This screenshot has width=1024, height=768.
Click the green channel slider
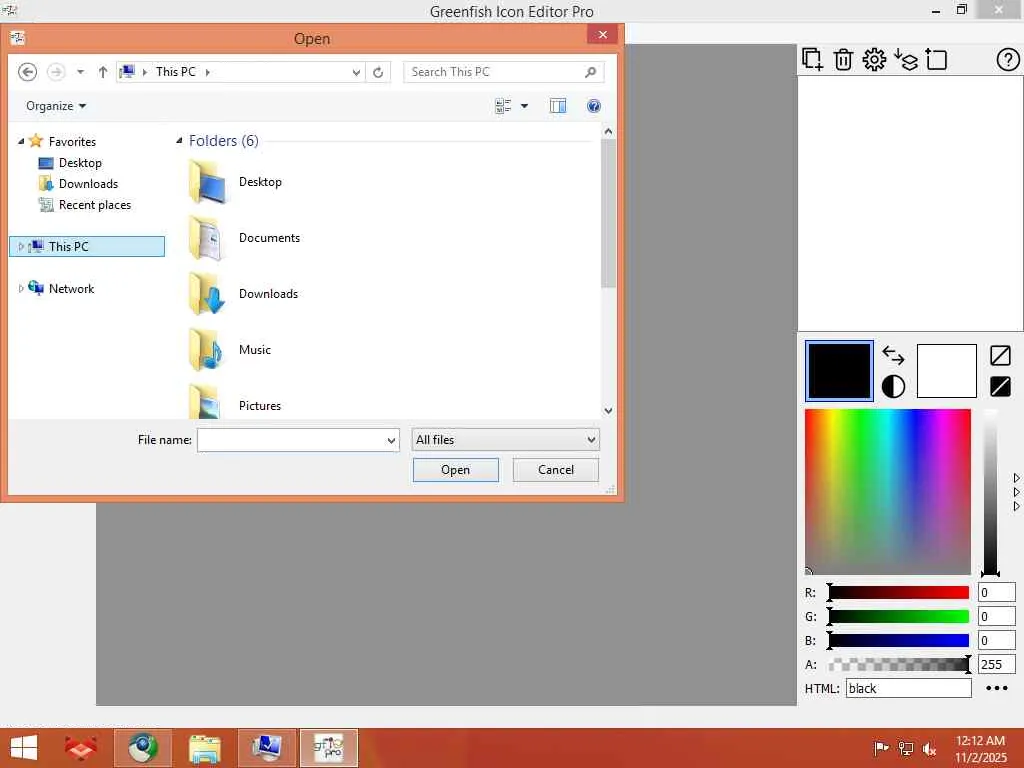(899, 616)
